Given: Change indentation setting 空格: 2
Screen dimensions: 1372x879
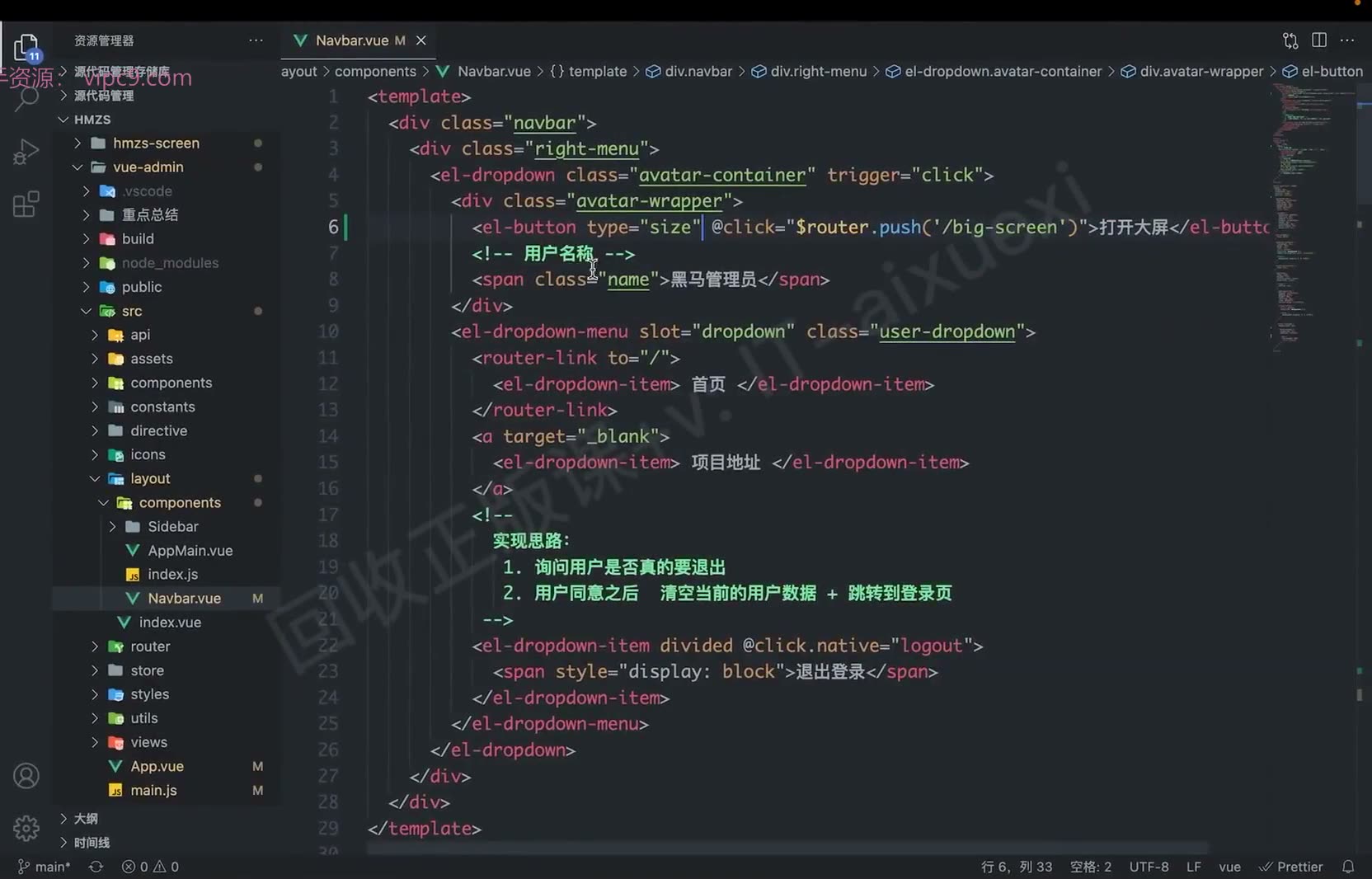Looking at the screenshot, I should (1090, 867).
